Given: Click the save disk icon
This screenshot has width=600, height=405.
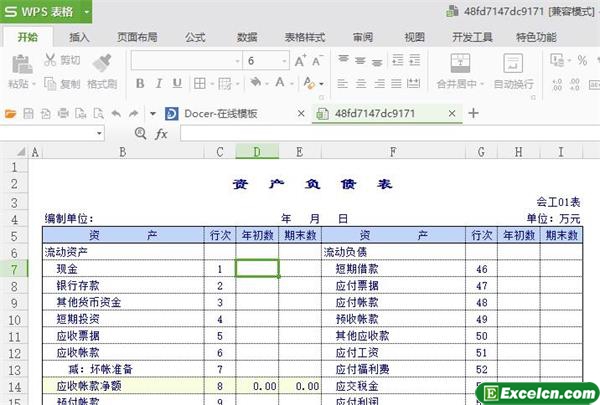Looking at the screenshot, I should 28,114.
